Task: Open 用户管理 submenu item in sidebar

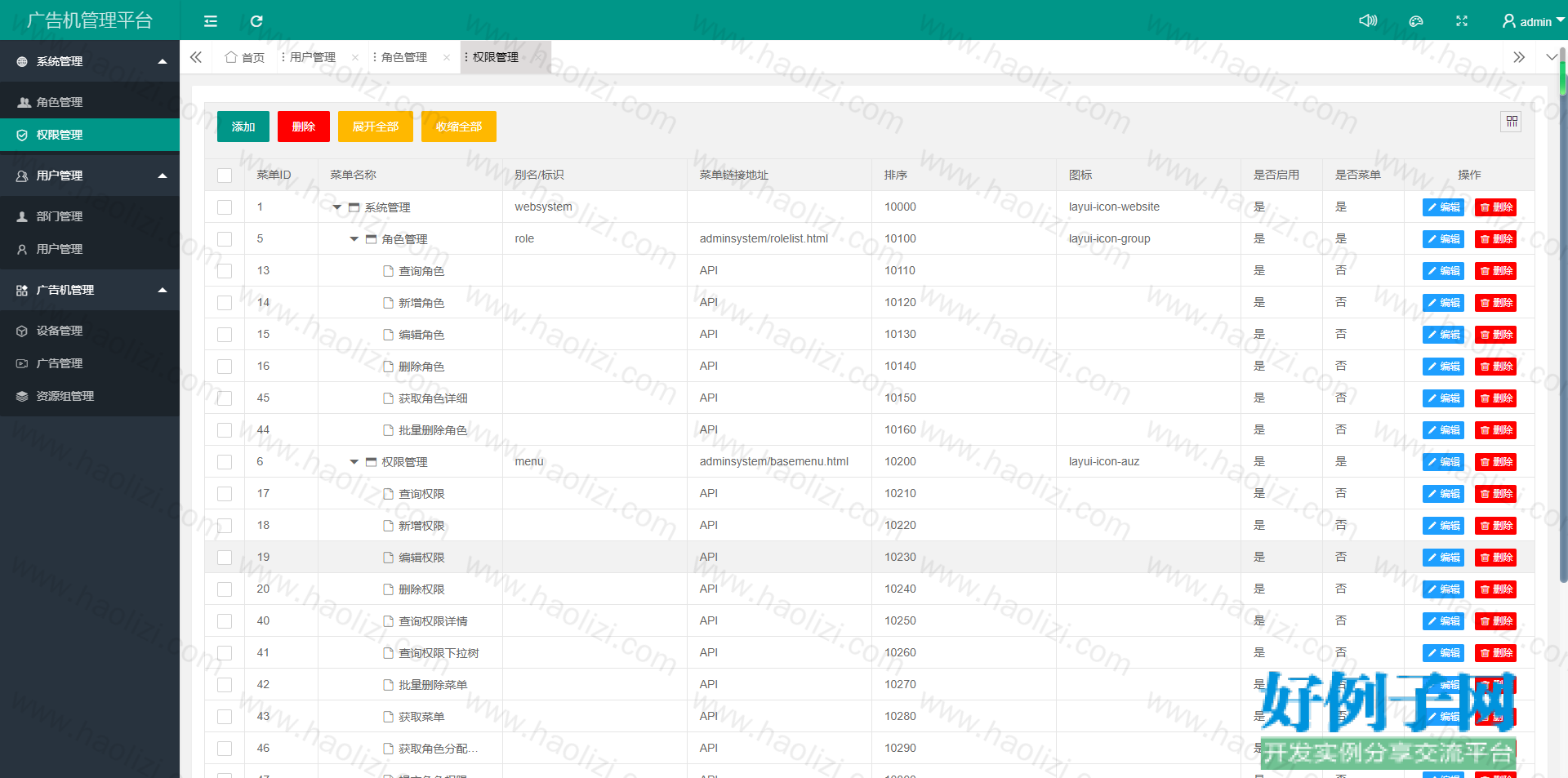Action: (x=90, y=249)
